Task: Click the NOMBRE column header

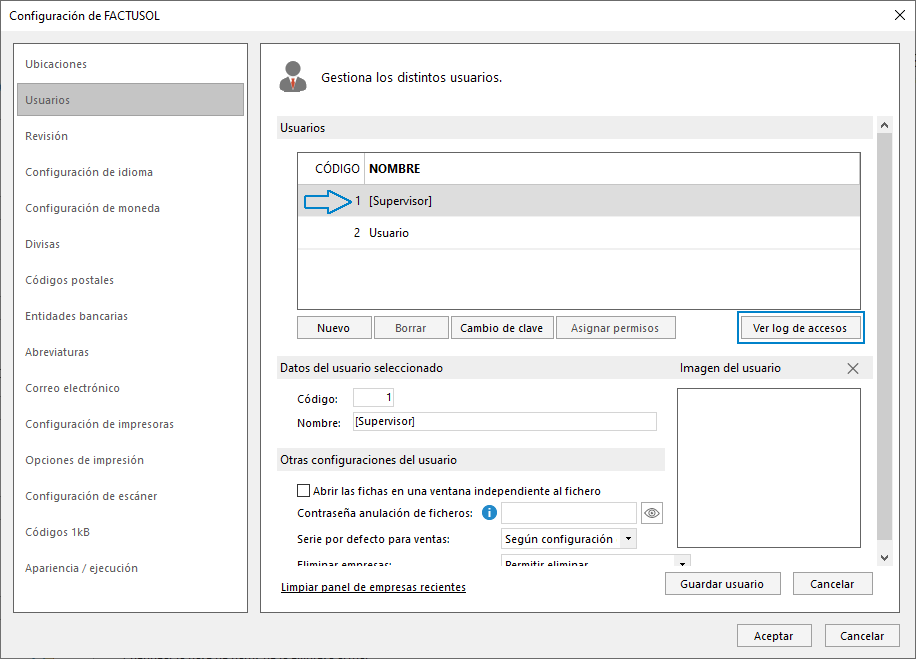Action: click(x=612, y=169)
